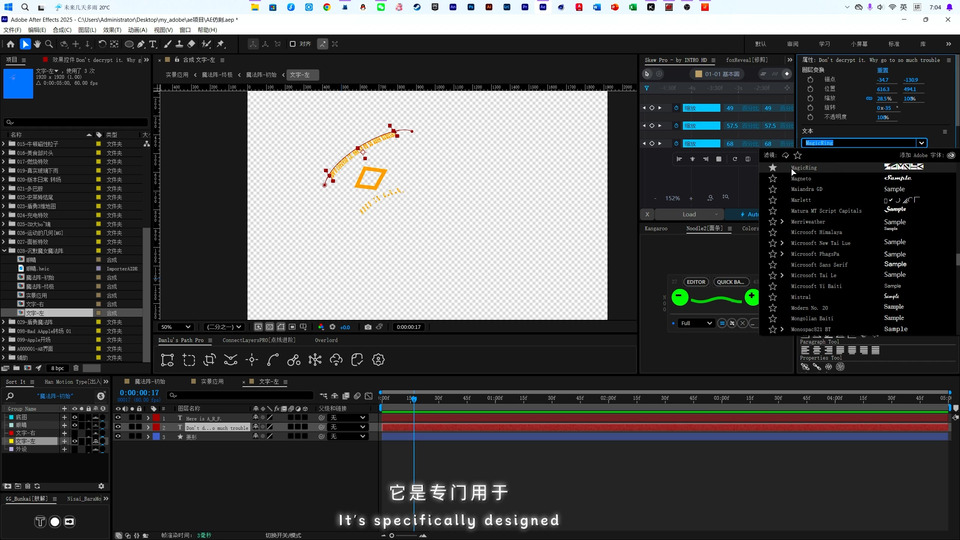Screen dimensions: 960x540
Task: Hide layer 3 shape layer eye toggle
Action: 118,437
